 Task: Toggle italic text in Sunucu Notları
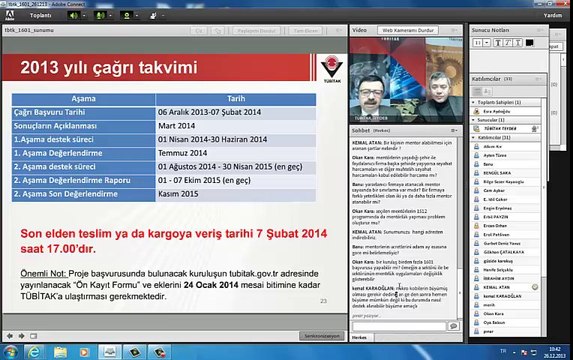tap(508, 43)
